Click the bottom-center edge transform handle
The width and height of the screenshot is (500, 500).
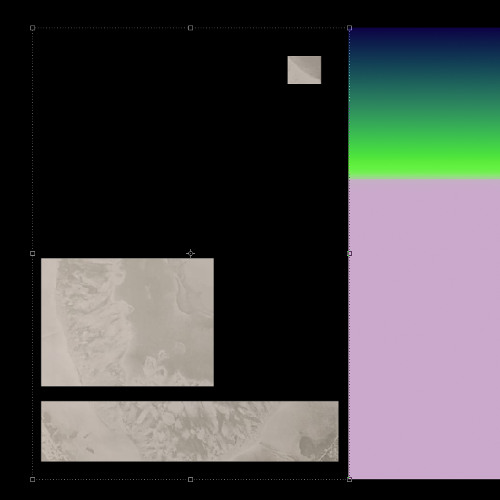pyautogui.click(x=190, y=479)
